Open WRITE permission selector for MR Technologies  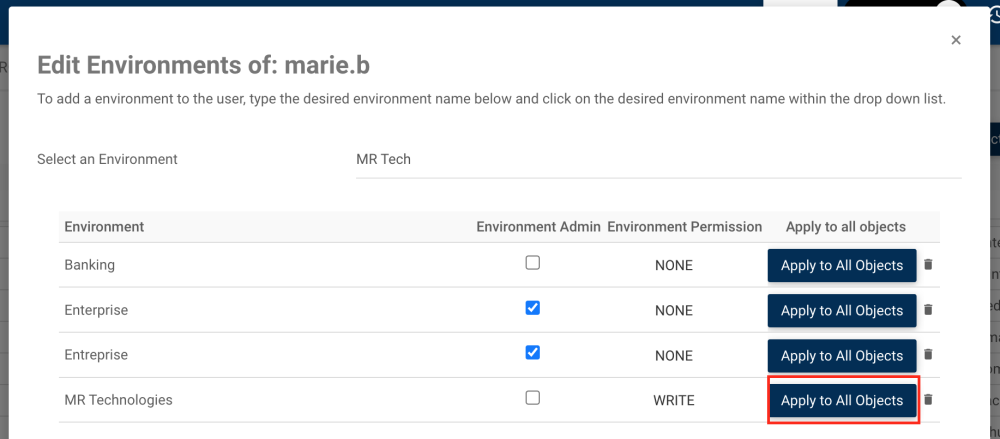674,401
